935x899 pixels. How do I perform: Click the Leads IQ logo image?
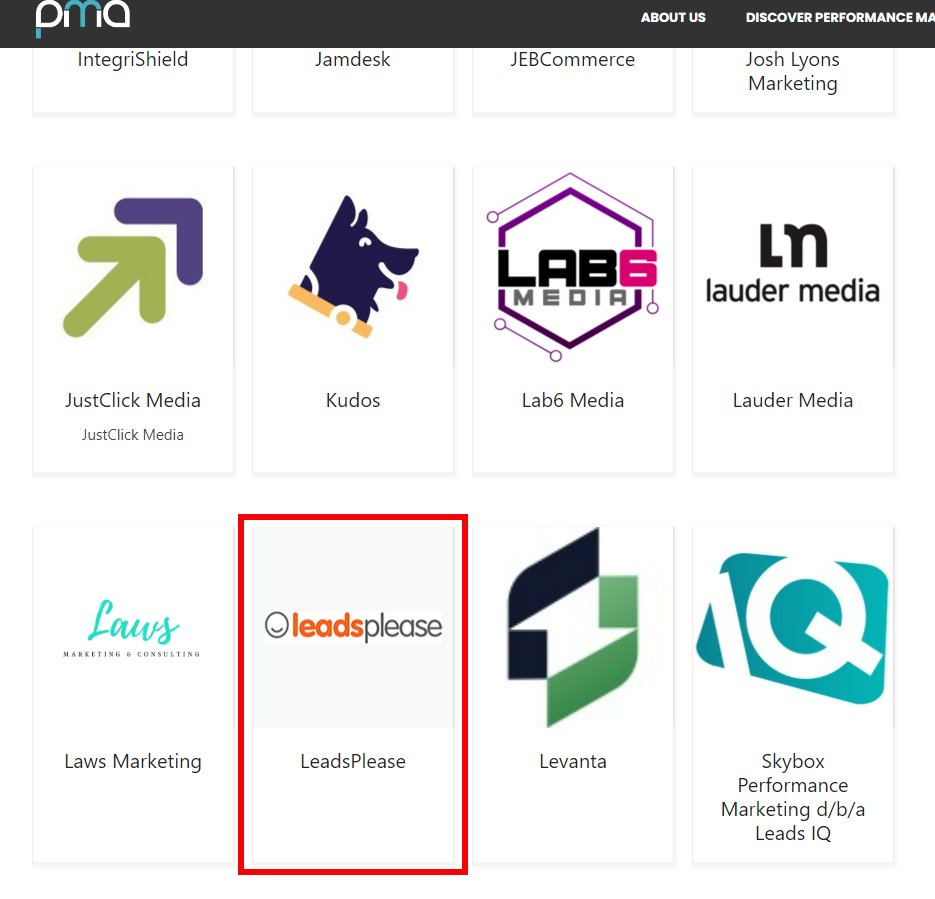[x=792, y=628]
